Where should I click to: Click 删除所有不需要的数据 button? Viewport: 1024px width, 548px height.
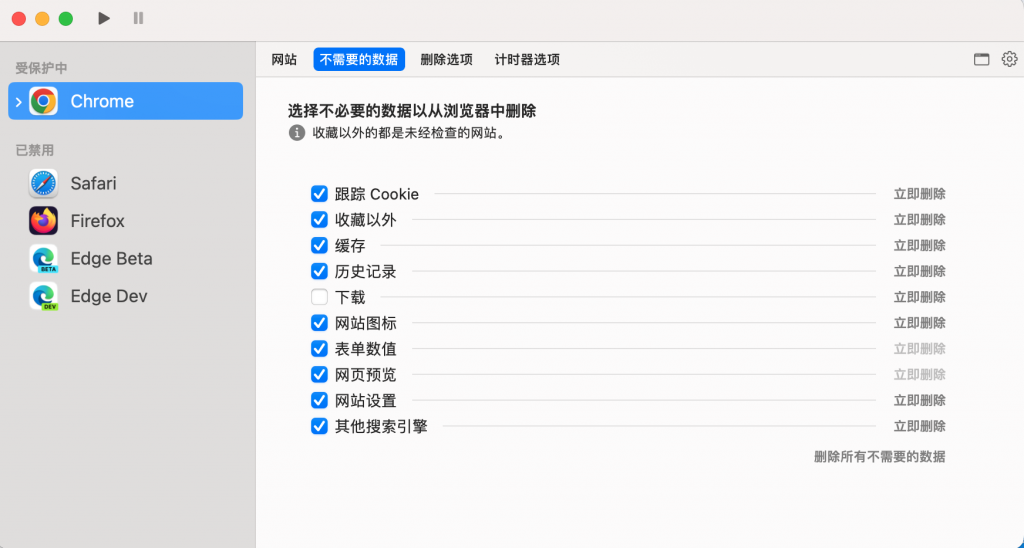coord(880,457)
